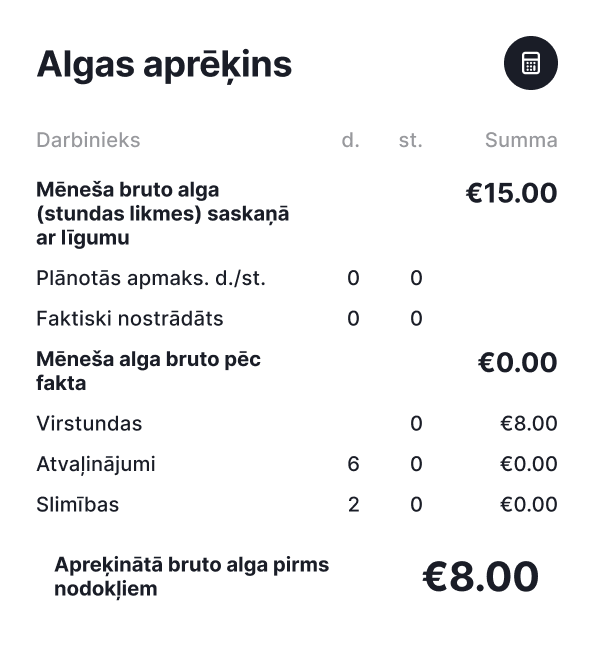The width and height of the screenshot is (594, 657).
Task: Open the calculator icon button
Action: pyautogui.click(x=530, y=63)
